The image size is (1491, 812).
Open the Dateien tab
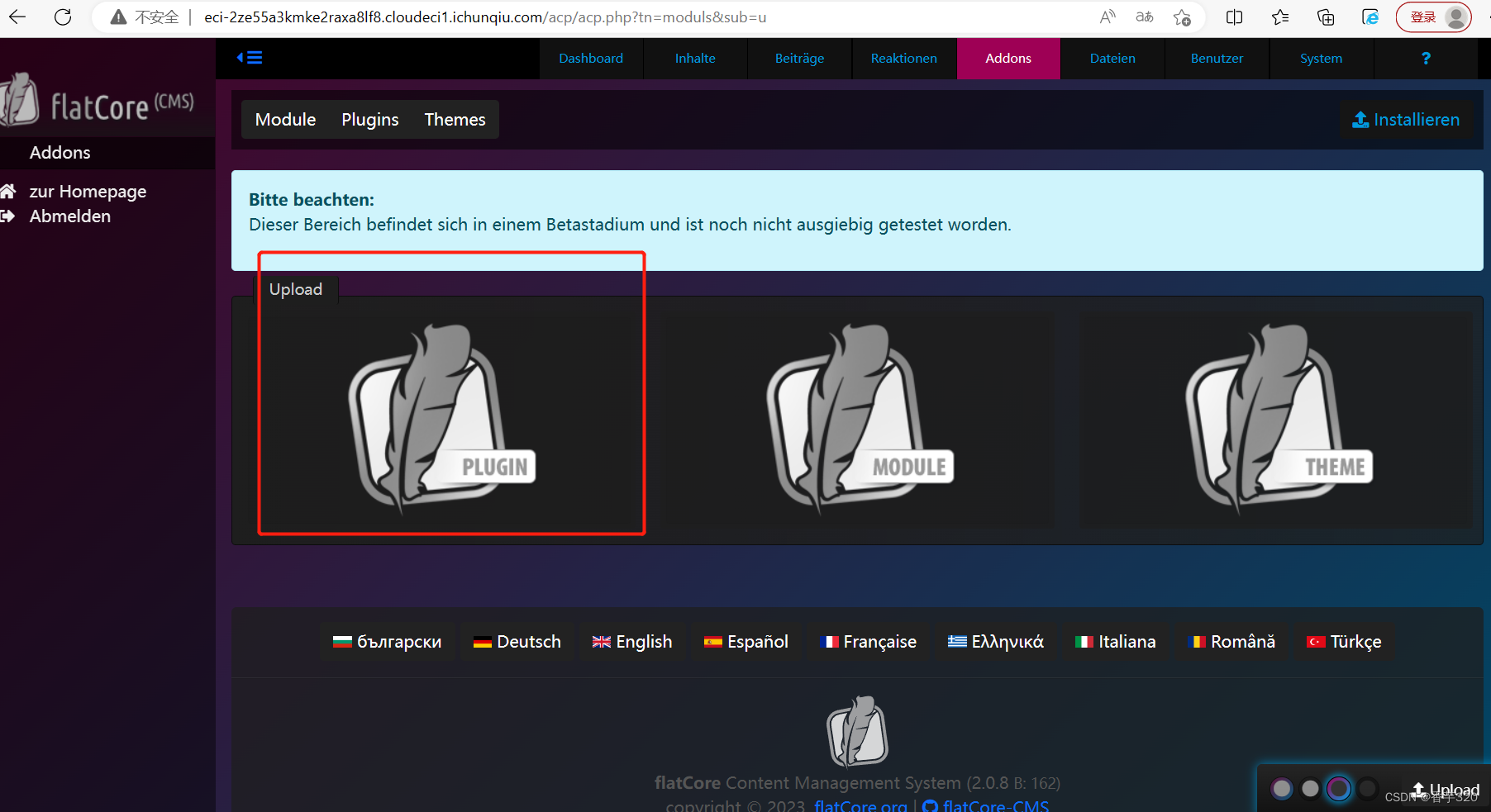click(1112, 59)
